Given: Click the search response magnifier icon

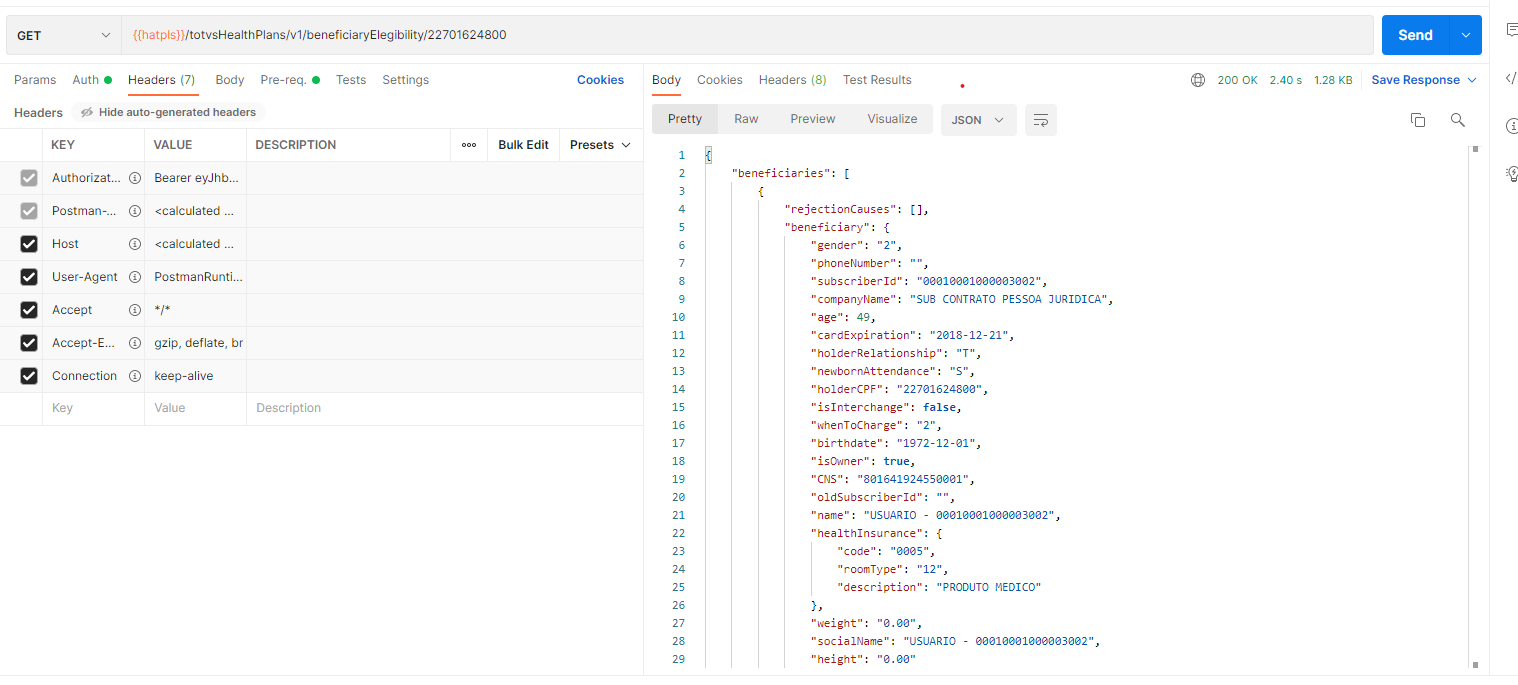Looking at the screenshot, I should coord(1457,120).
